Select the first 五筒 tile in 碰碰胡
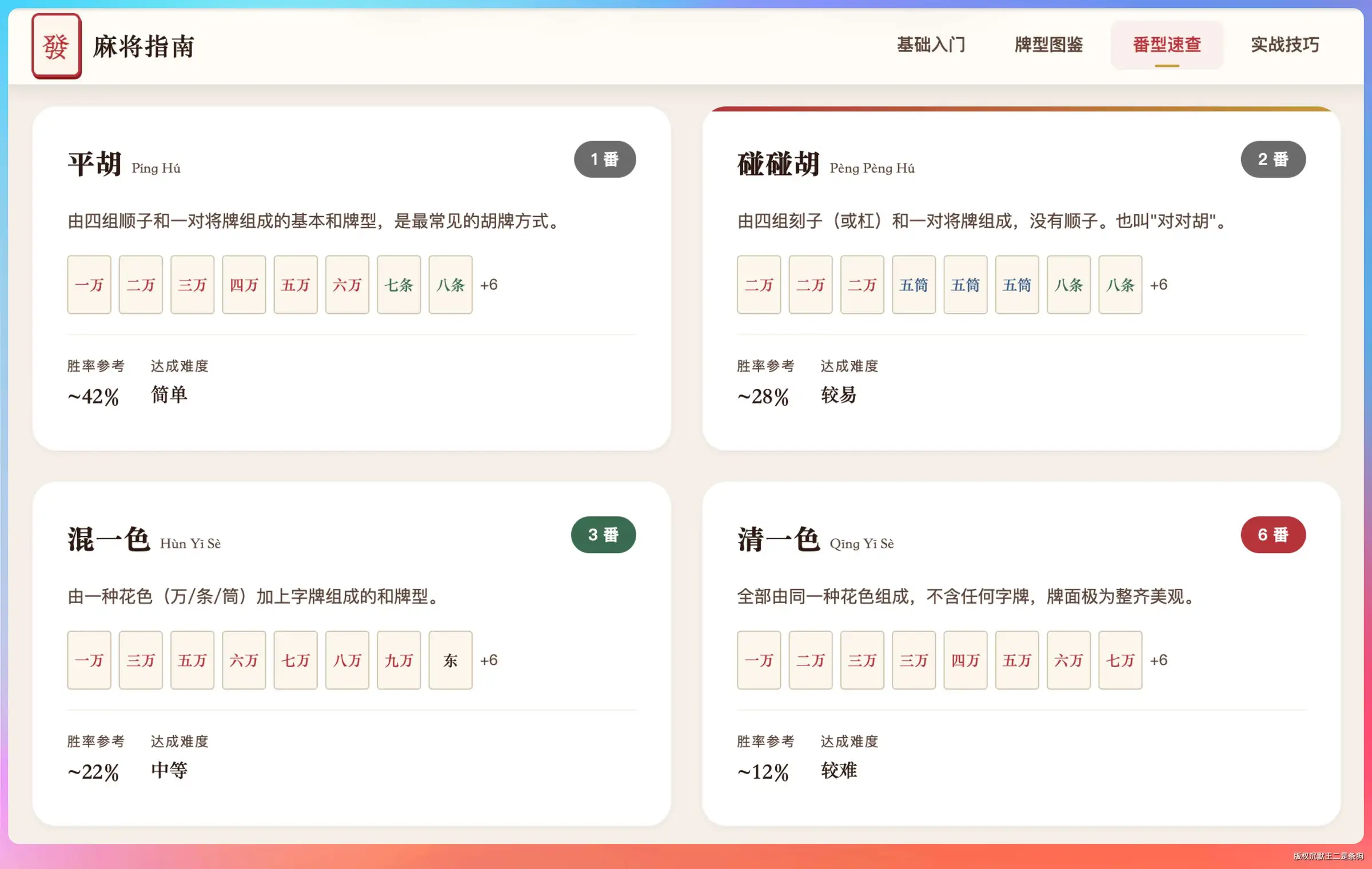The height and width of the screenshot is (869, 1372). tap(914, 285)
